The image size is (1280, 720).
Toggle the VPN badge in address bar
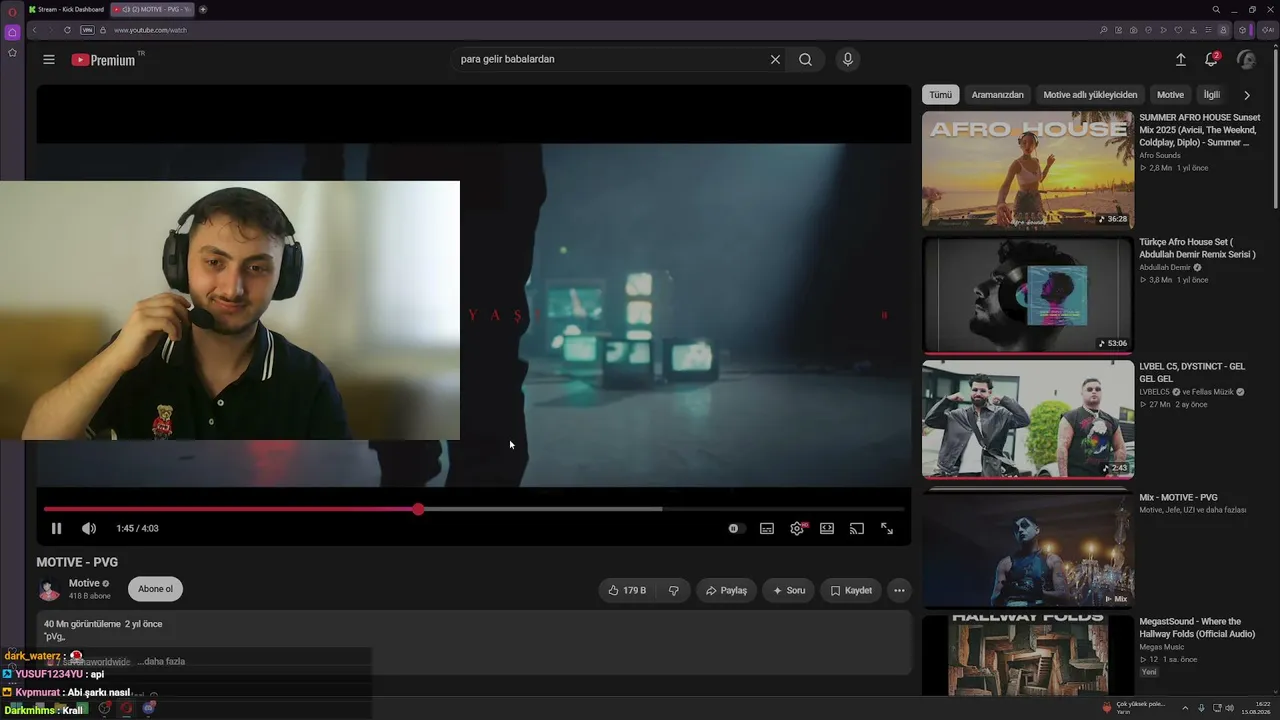pos(87,30)
